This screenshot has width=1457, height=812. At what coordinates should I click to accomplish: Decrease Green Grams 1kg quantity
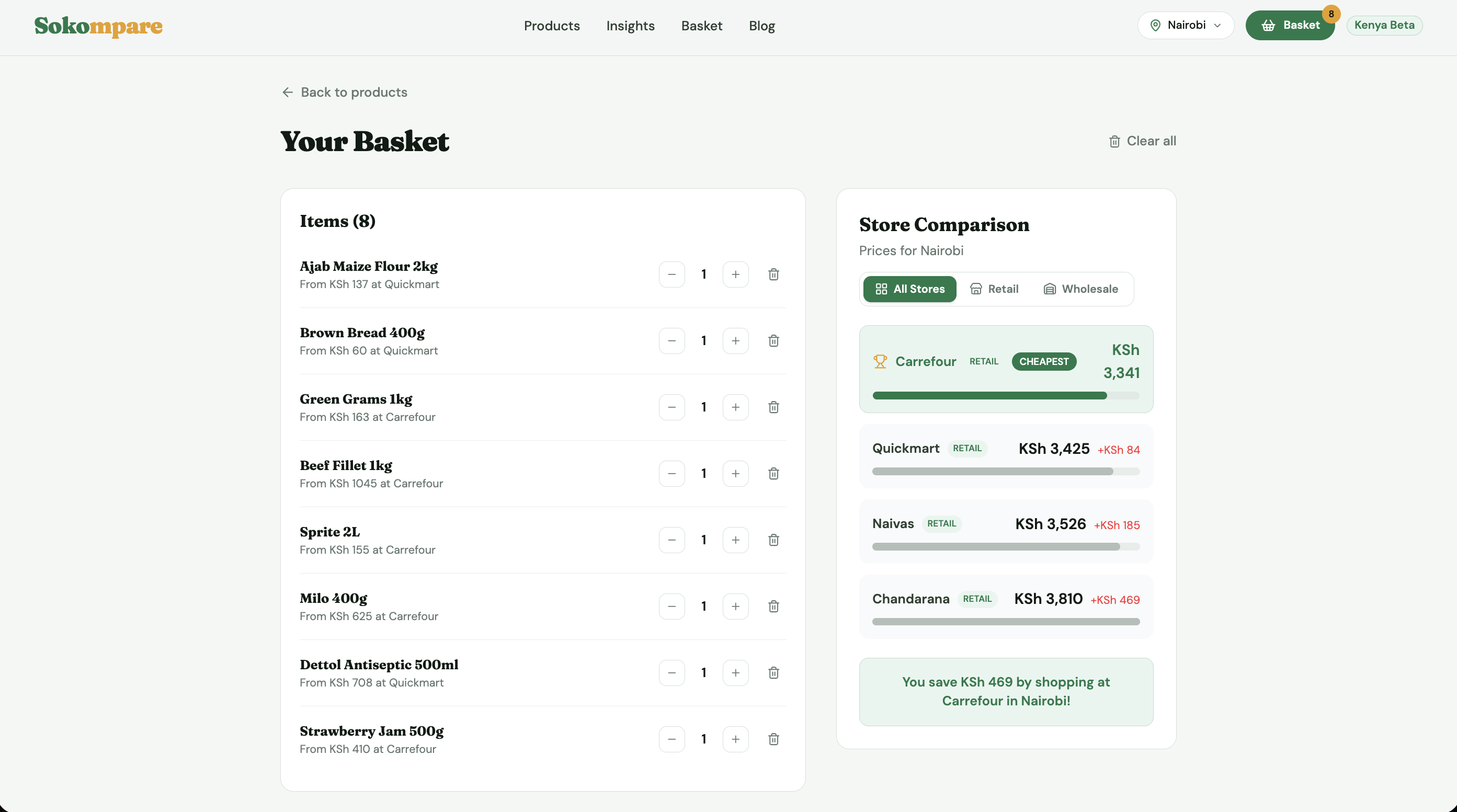(672, 407)
